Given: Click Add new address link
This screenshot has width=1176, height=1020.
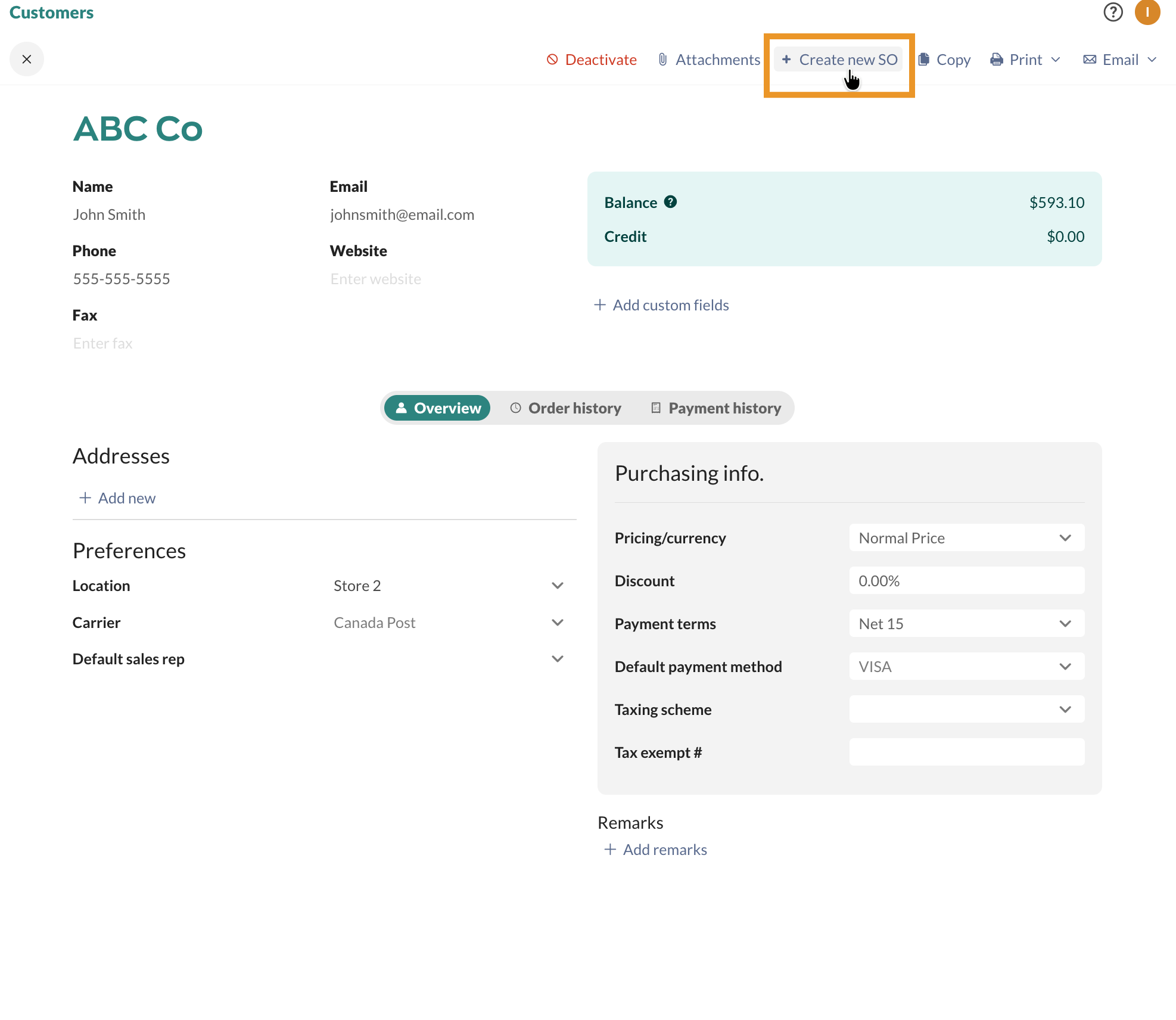Looking at the screenshot, I should point(117,498).
